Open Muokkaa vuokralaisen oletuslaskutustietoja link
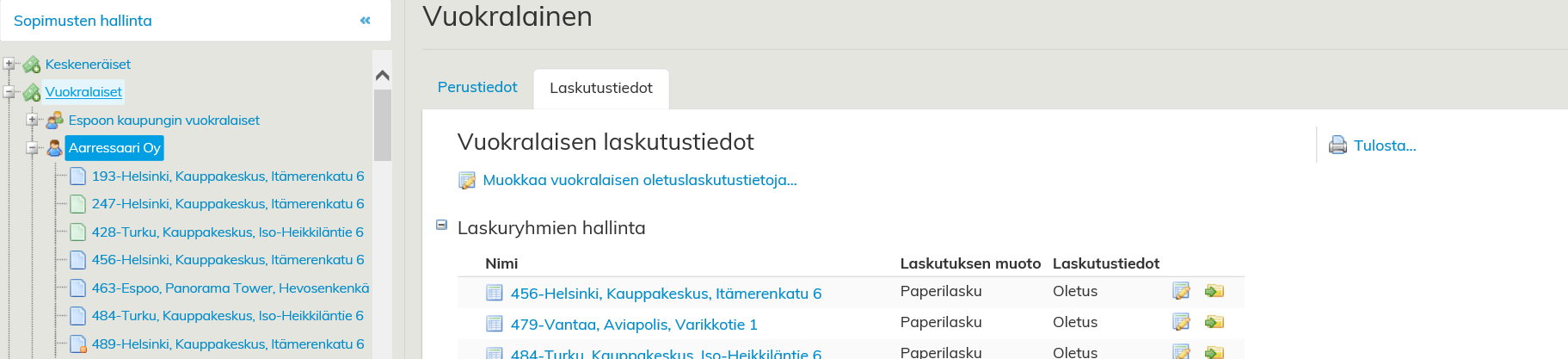This screenshot has height=359, width=1568. [639, 180]
